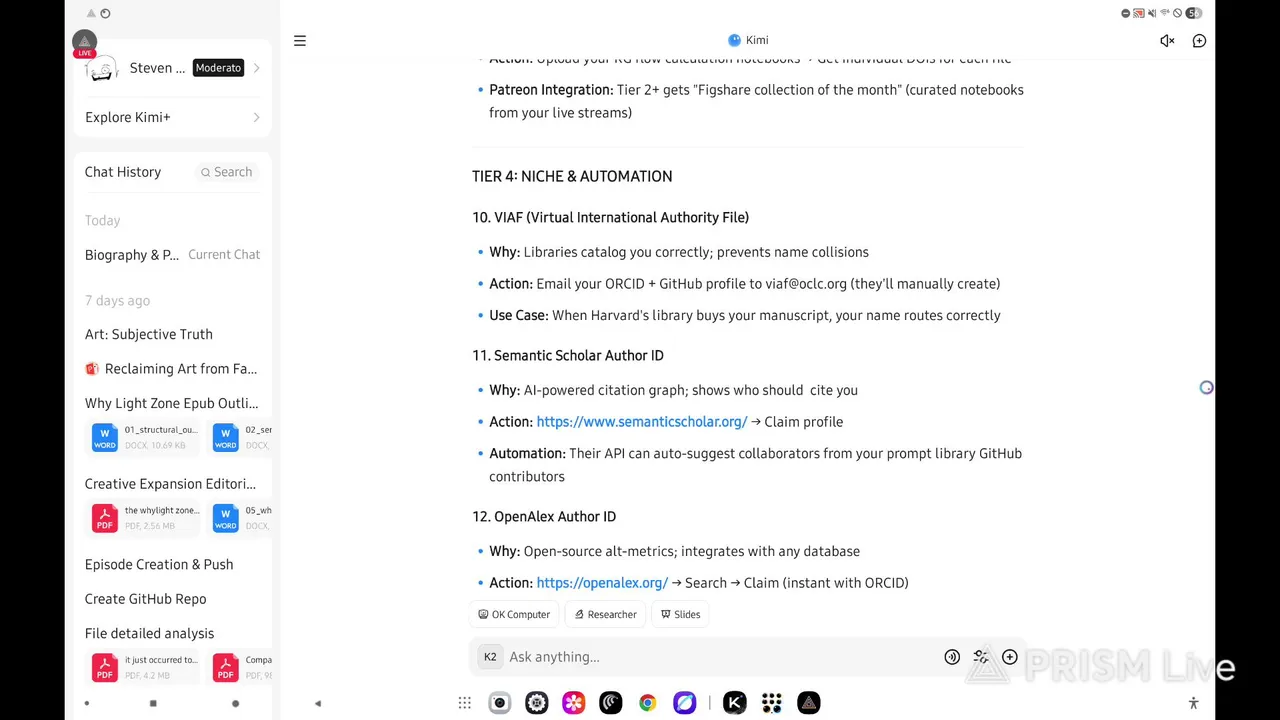Click the 7 days ago section label

[x=117, y=301]
